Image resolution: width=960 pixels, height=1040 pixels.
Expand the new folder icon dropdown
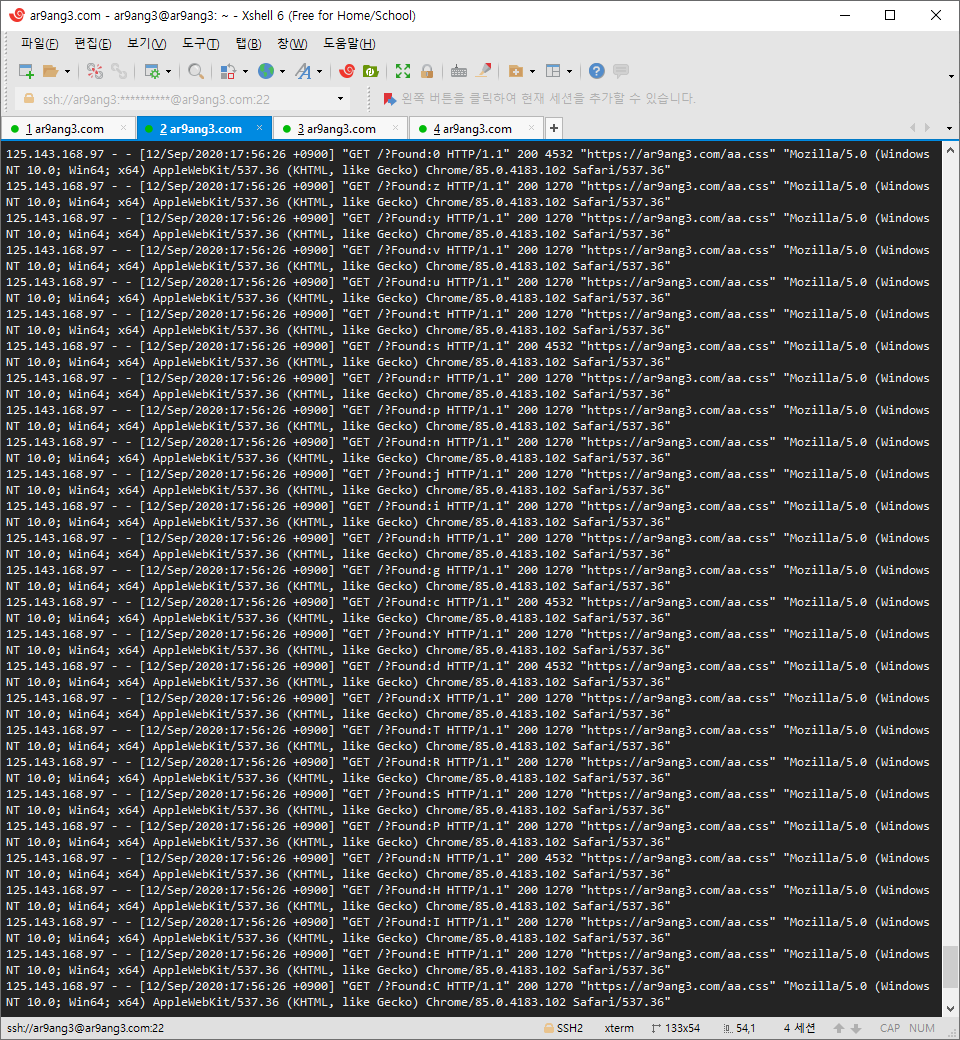tap(532, 72)
